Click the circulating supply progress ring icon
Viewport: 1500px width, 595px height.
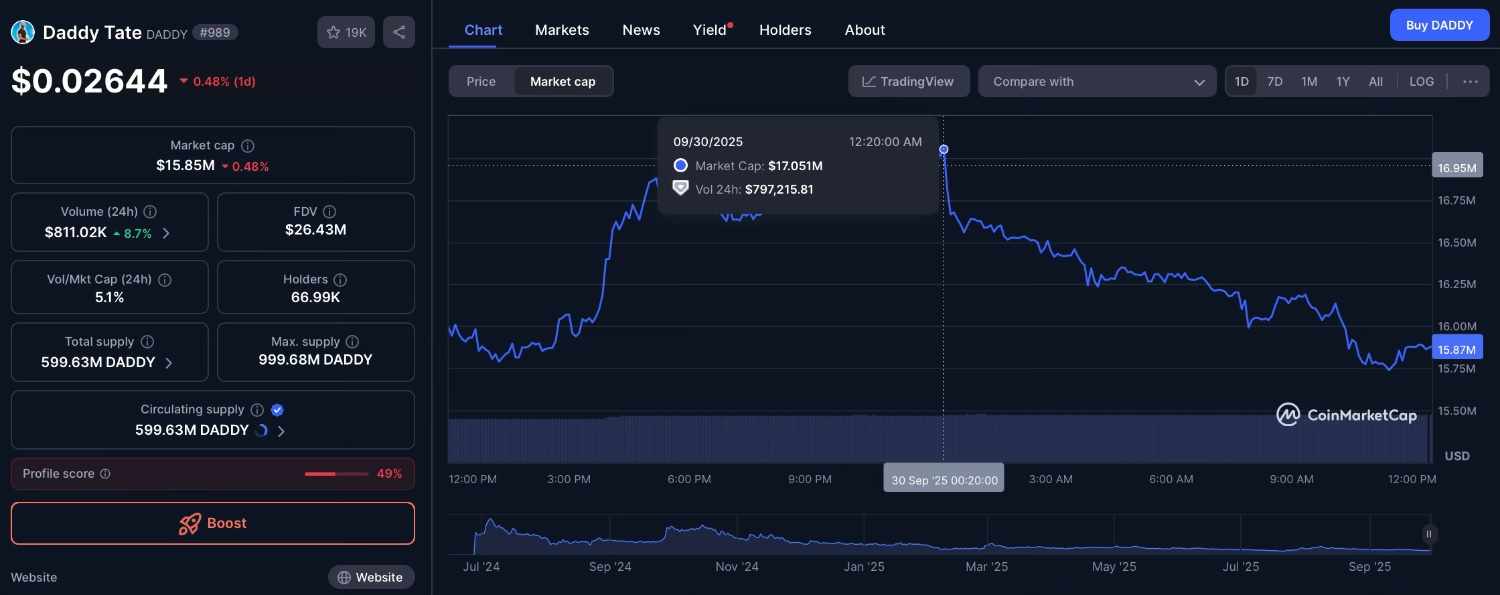click(x=262, y=431)
